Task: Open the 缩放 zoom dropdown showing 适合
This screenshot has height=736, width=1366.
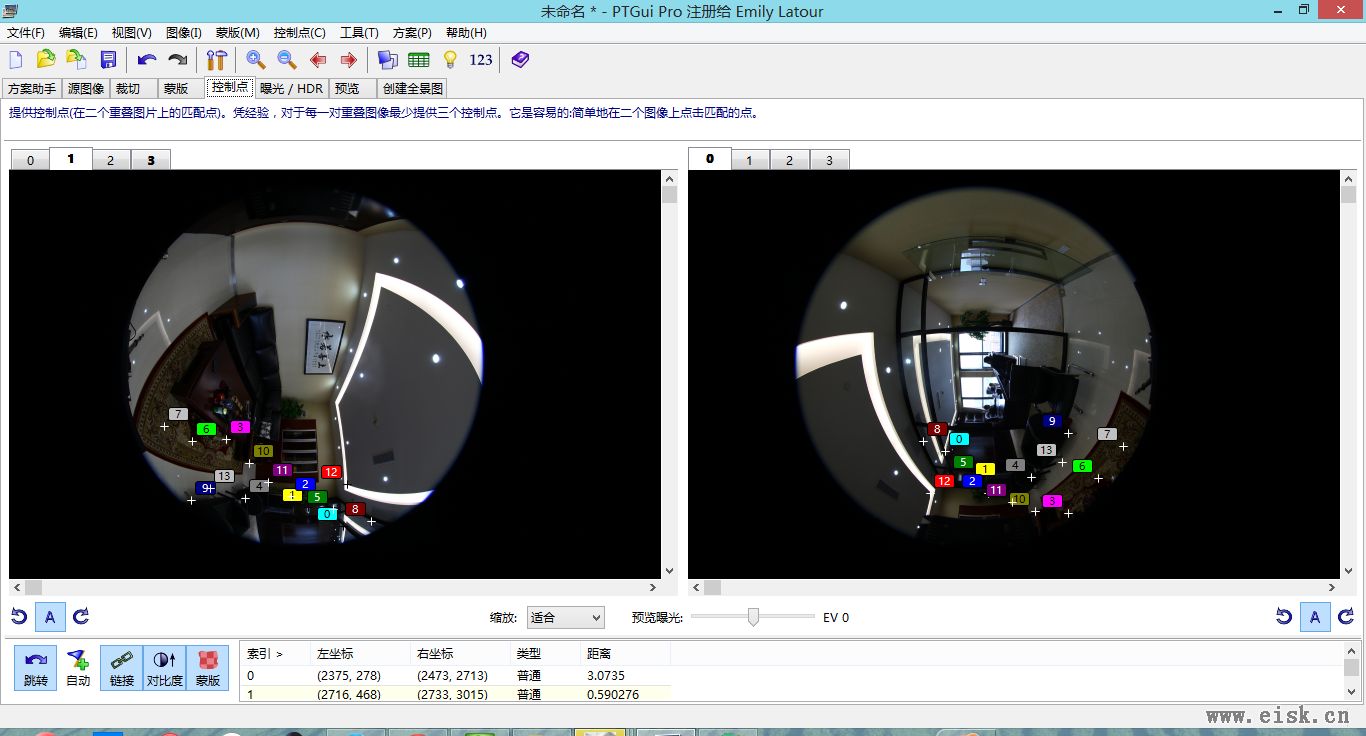Action: pyautogui.click(x=565, y=618)
